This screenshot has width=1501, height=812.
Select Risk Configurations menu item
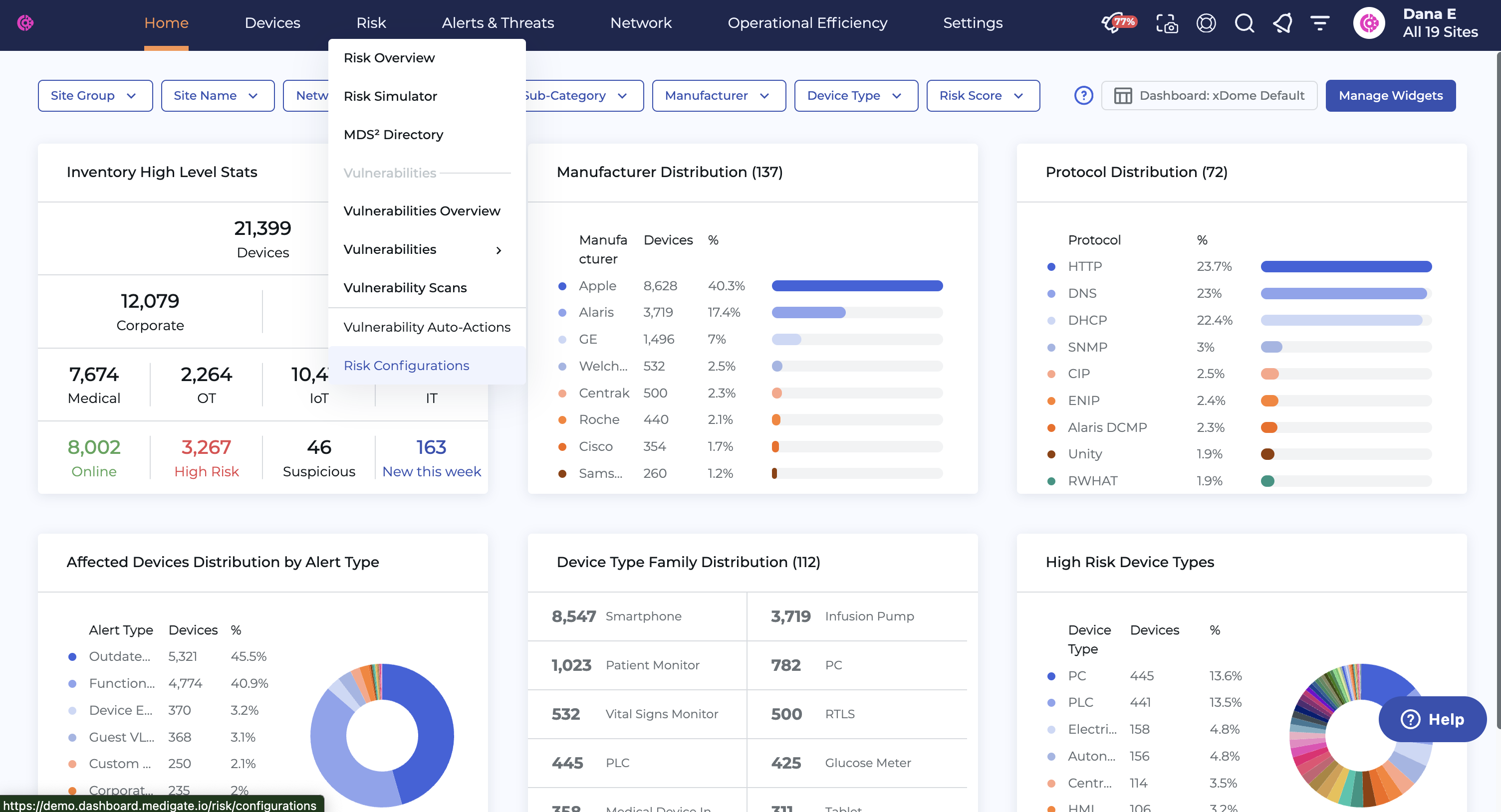(406, 365)
